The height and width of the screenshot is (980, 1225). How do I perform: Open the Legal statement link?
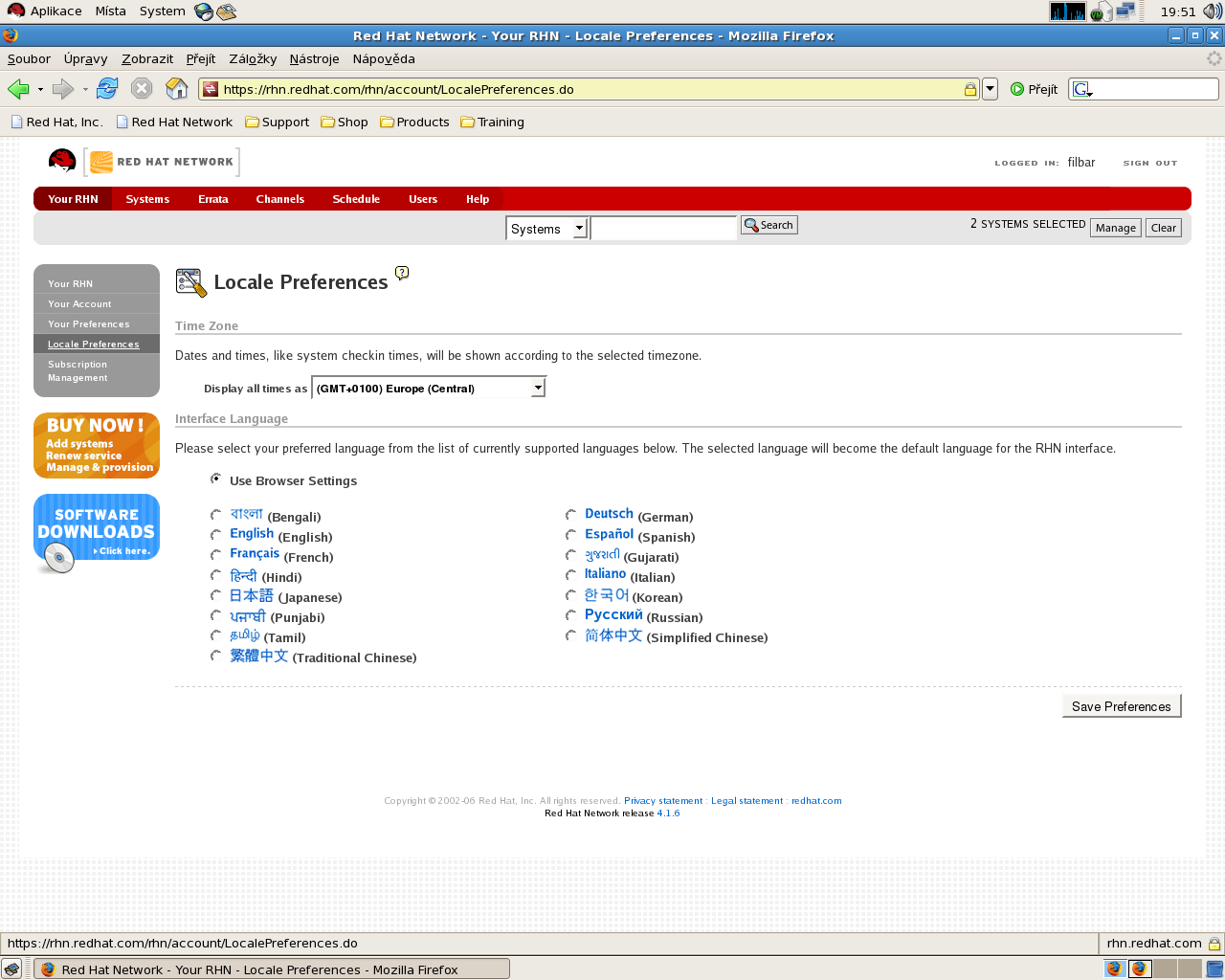(747, 801)
